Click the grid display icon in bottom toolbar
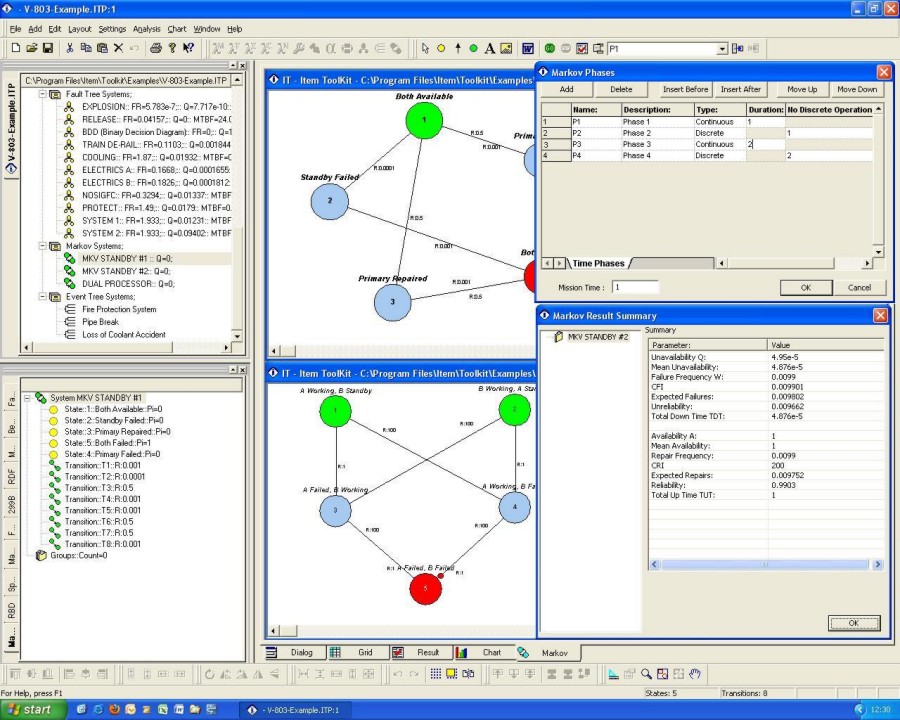This screenshot has height=720, width=900. point(436,674)
